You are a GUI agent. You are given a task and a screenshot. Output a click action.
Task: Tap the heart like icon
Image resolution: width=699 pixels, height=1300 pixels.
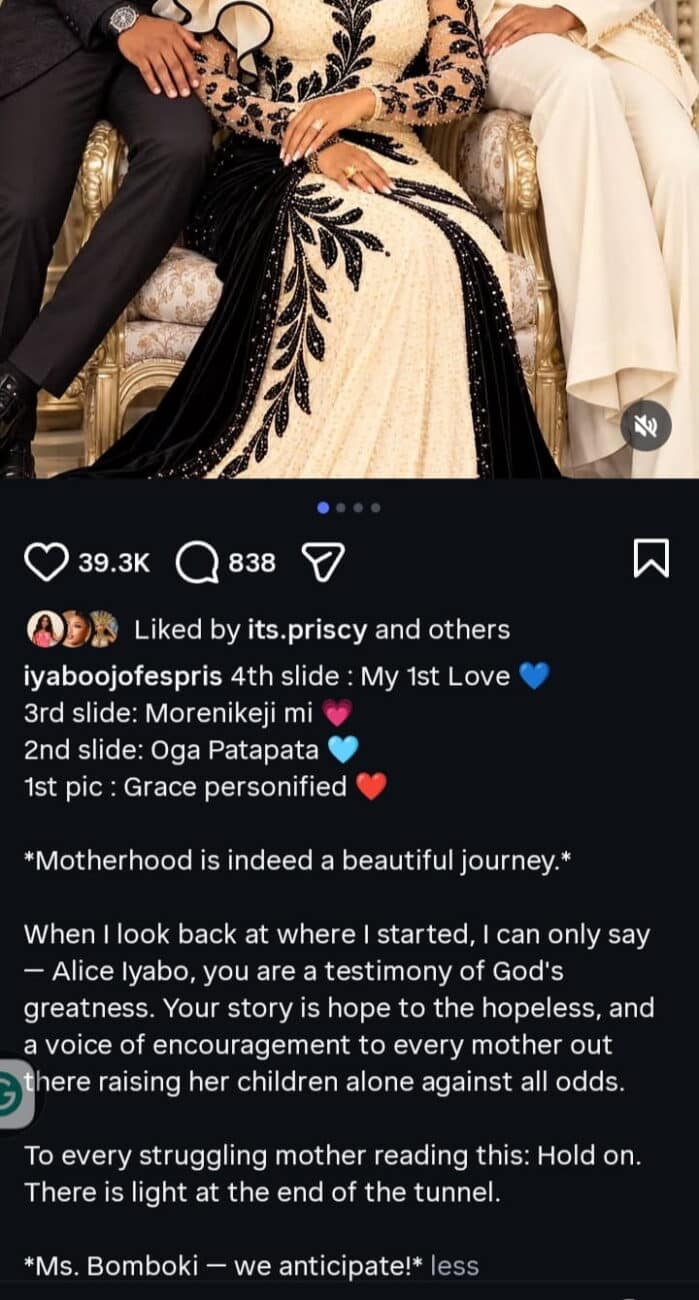coord(45,563)
